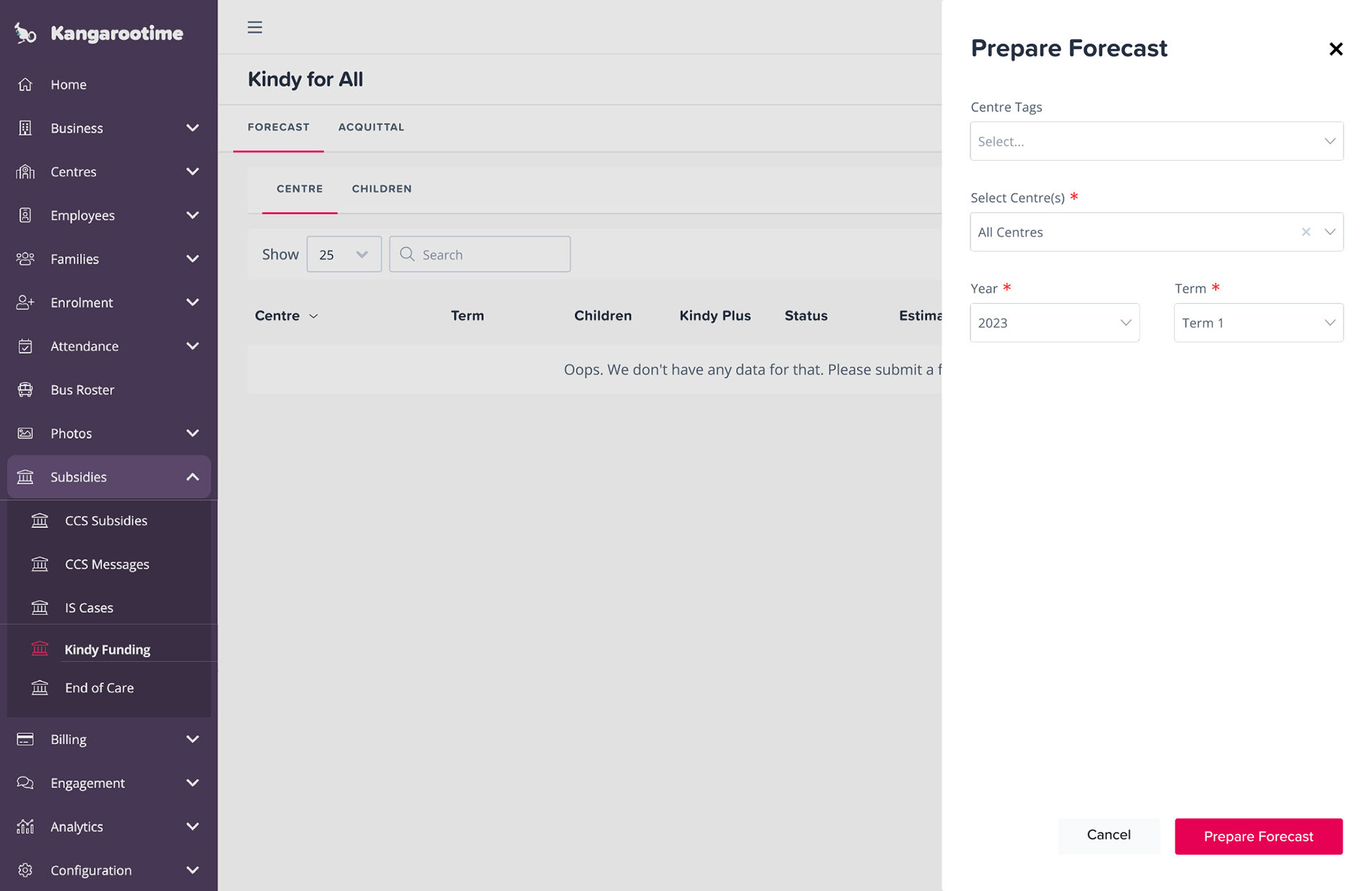Click the Kangarootime kangaroo logo
1372x891 pixels.
[26, 33]
